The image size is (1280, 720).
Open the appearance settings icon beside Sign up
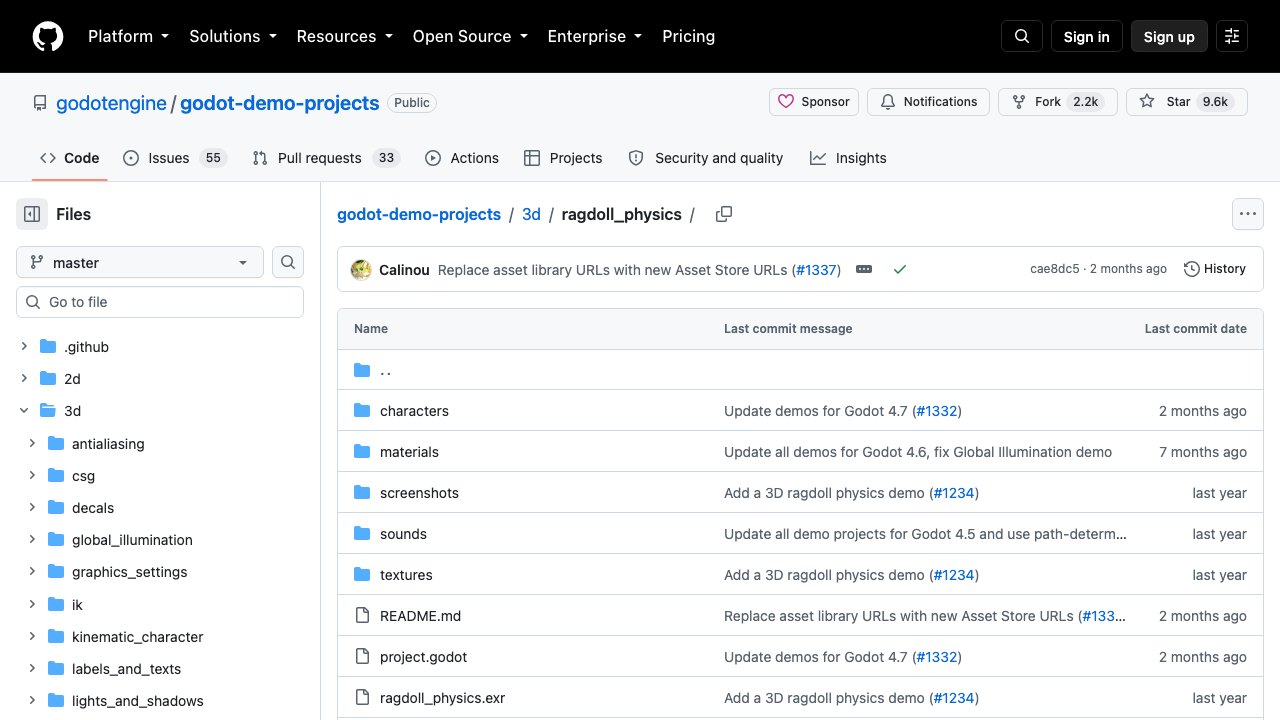pos(1232,37)
